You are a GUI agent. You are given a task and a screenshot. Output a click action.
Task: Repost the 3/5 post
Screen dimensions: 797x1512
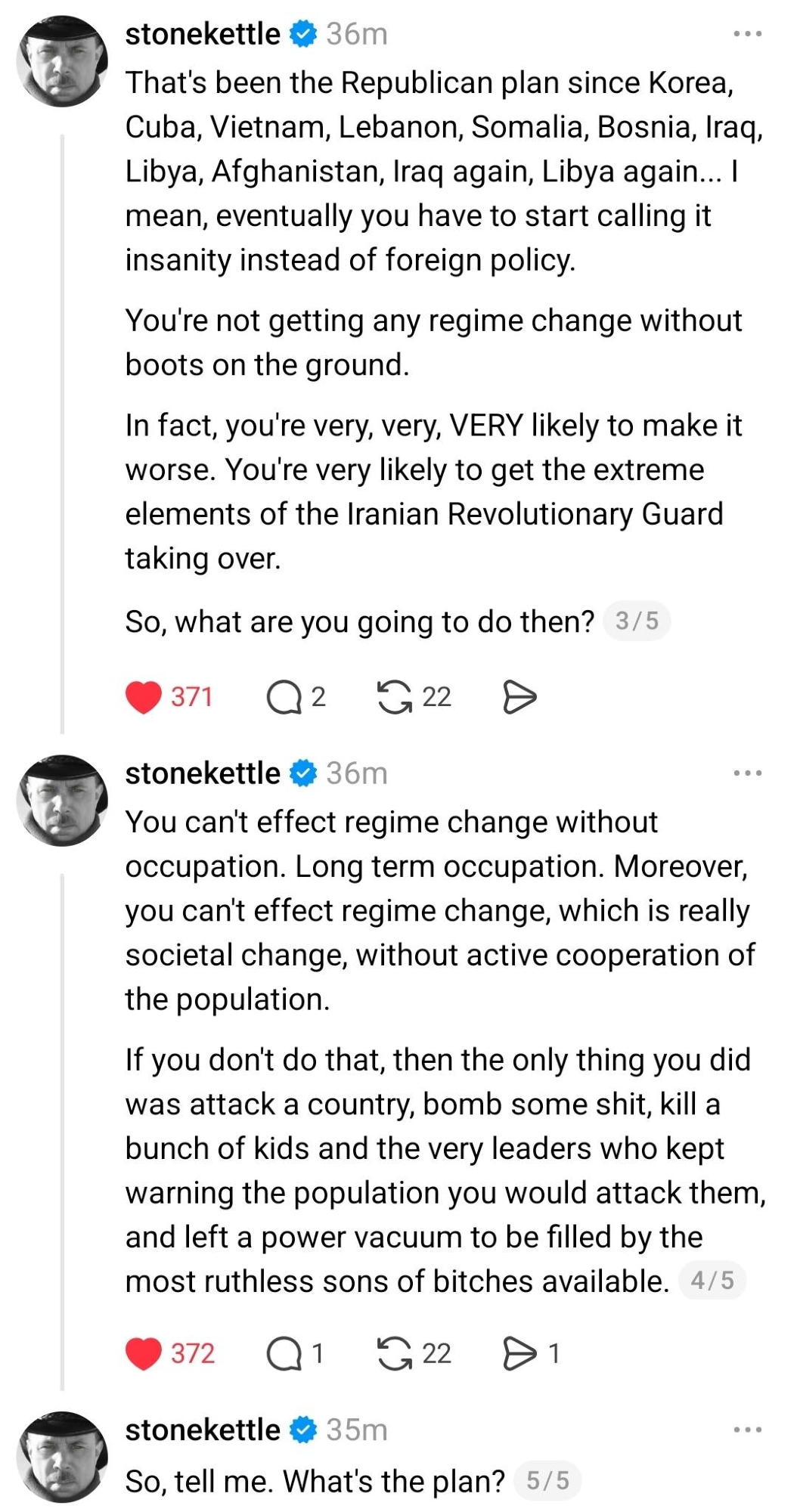(x=394, y=696)
